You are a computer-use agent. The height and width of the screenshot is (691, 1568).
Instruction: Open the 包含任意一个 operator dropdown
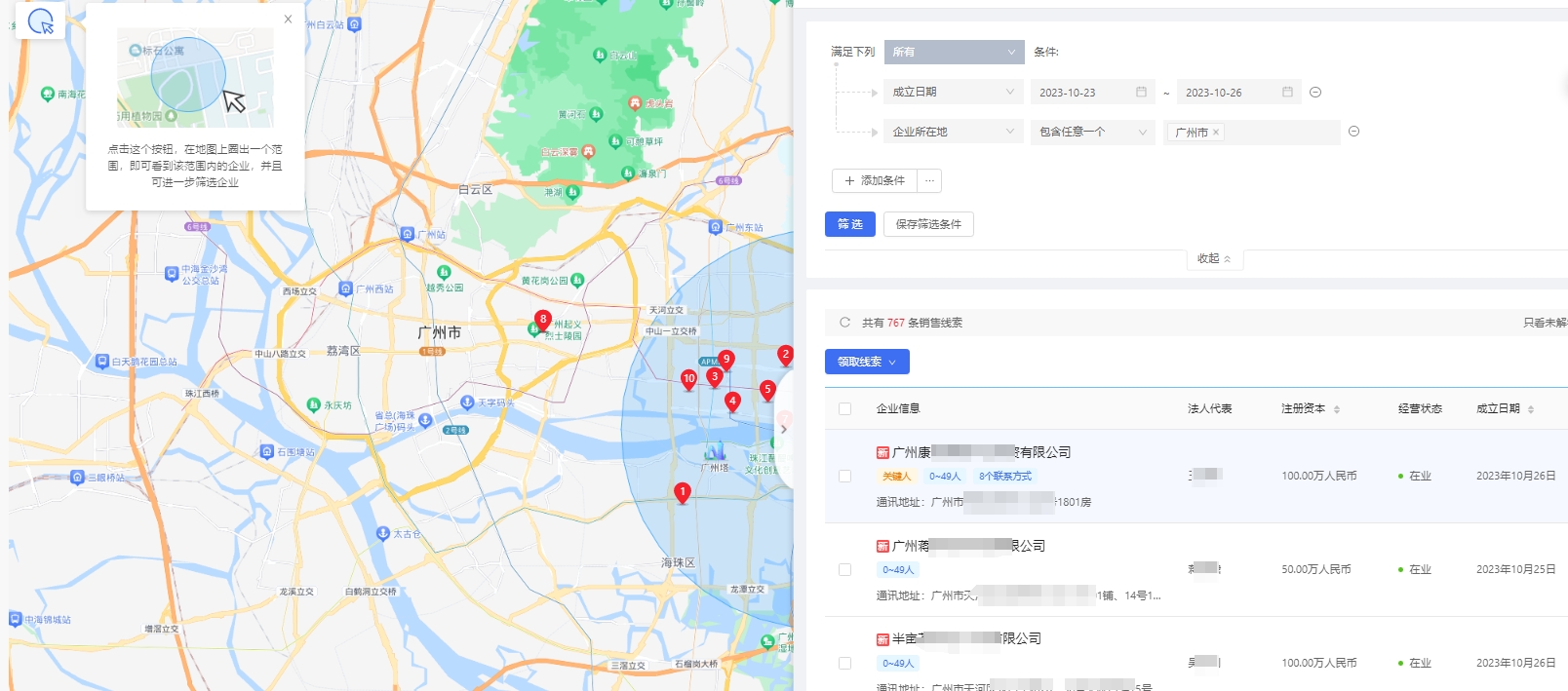tap(1093, 132)
